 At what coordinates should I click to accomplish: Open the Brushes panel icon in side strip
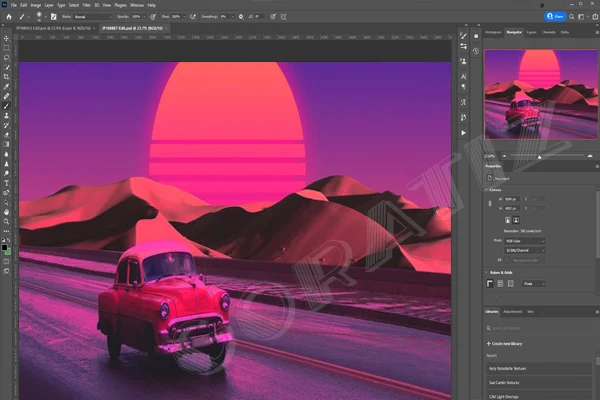click(x=463, y=36)
